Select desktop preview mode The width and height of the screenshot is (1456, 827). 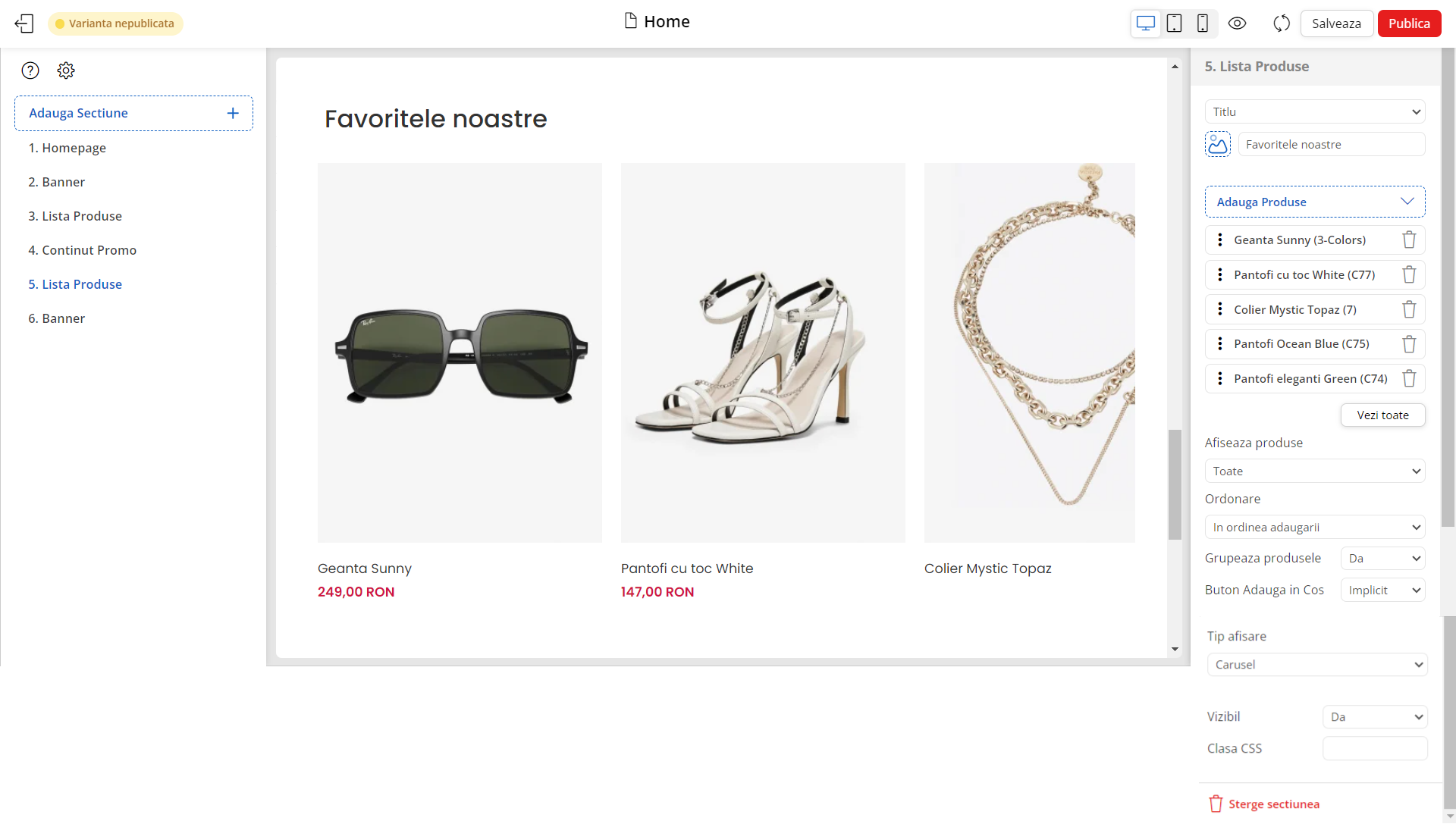pyautogui.click(x=1146, y=23)
